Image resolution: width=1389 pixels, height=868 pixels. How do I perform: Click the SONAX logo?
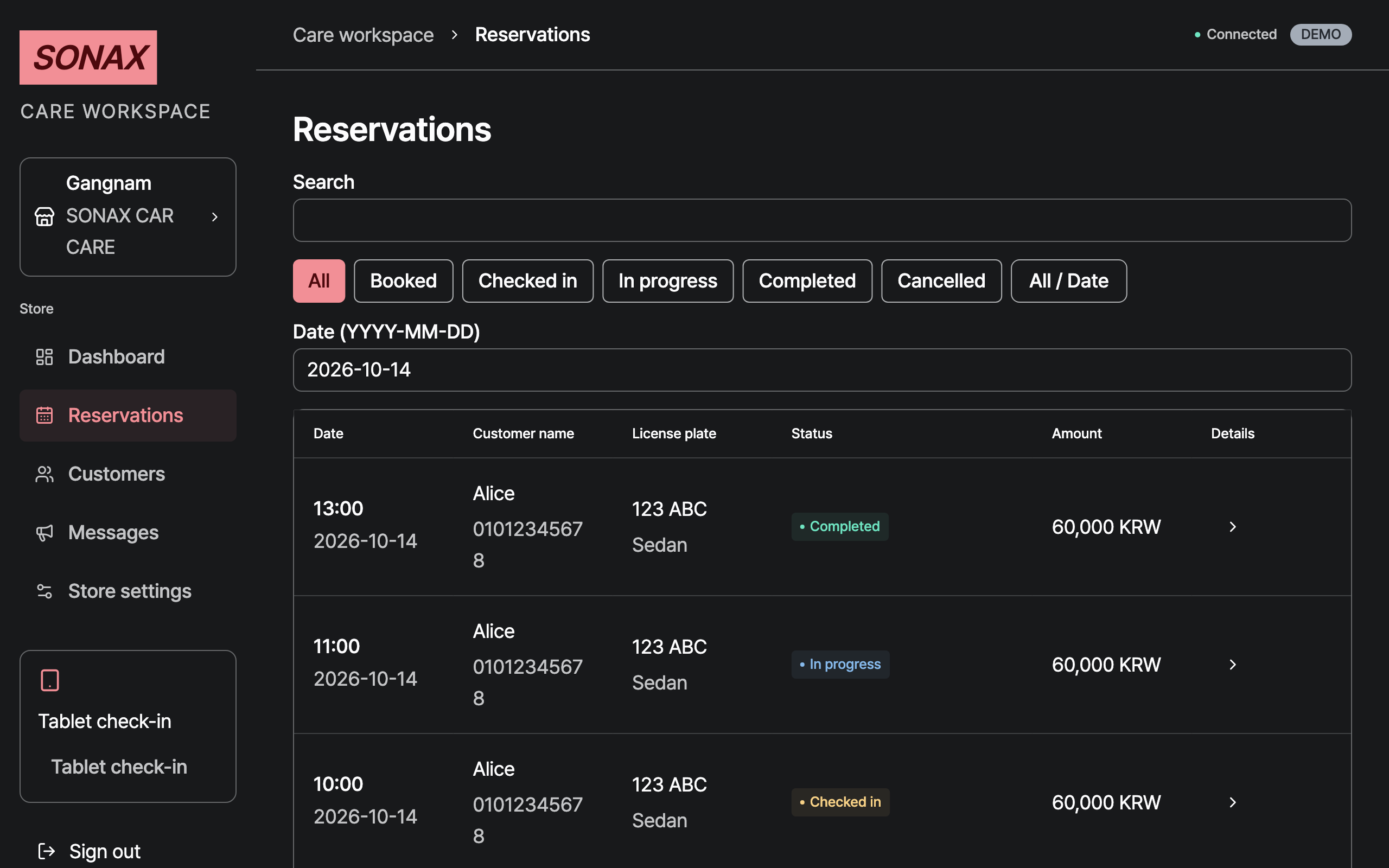pos(88,58)
